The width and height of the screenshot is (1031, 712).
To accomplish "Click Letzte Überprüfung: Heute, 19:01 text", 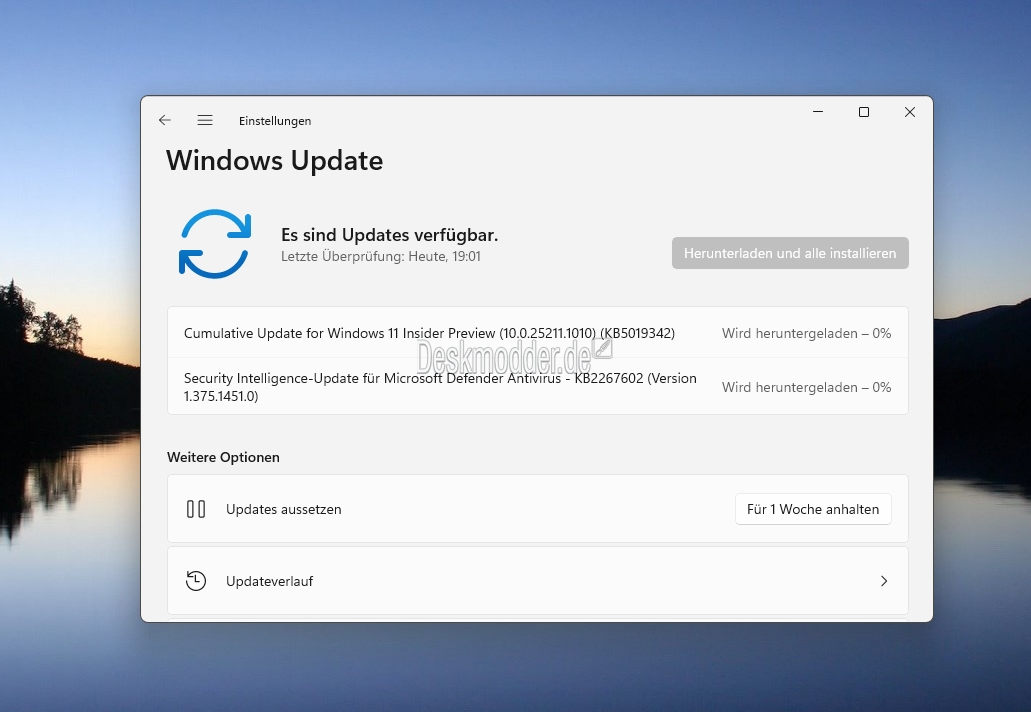I will click(x=381, y=256).
